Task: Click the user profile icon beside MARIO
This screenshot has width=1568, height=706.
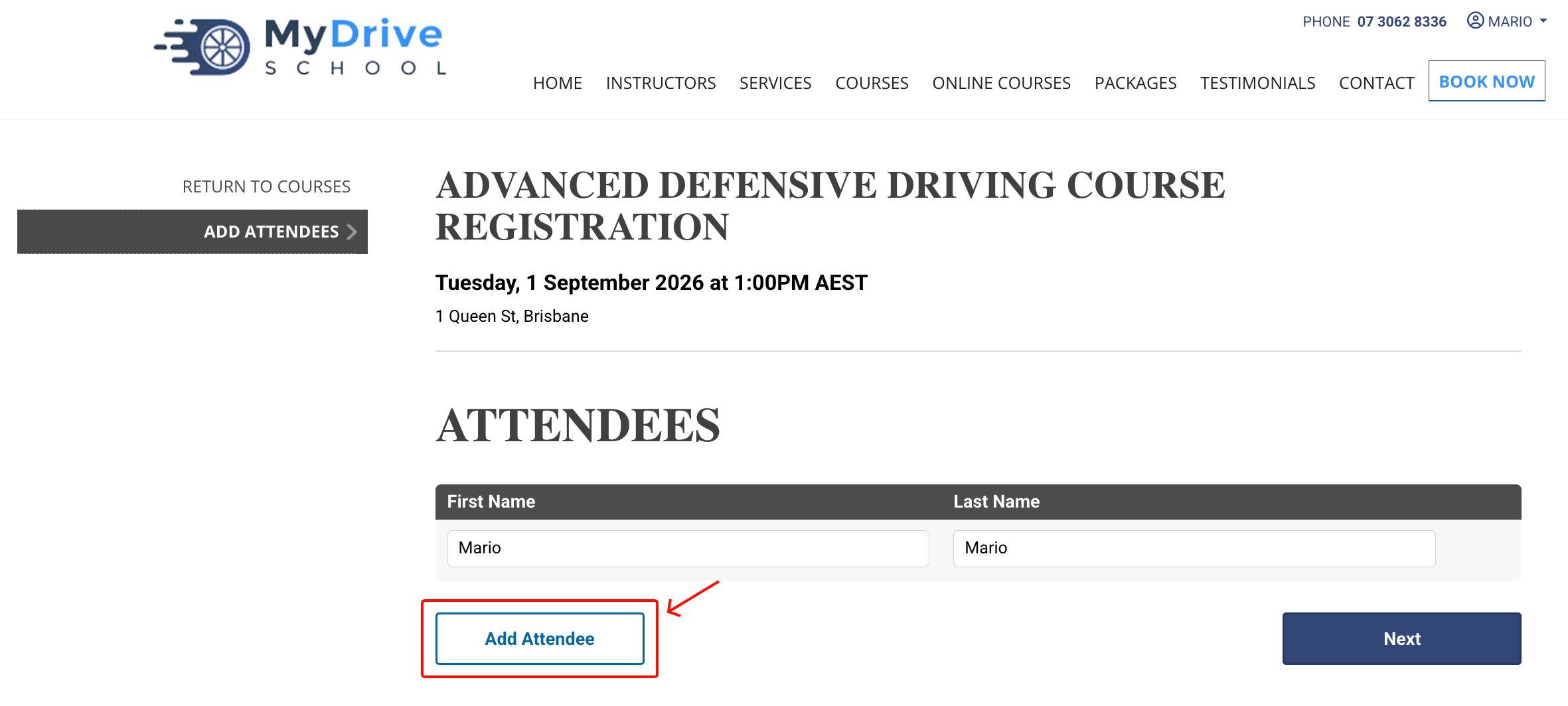Action: pos(1475,21)
